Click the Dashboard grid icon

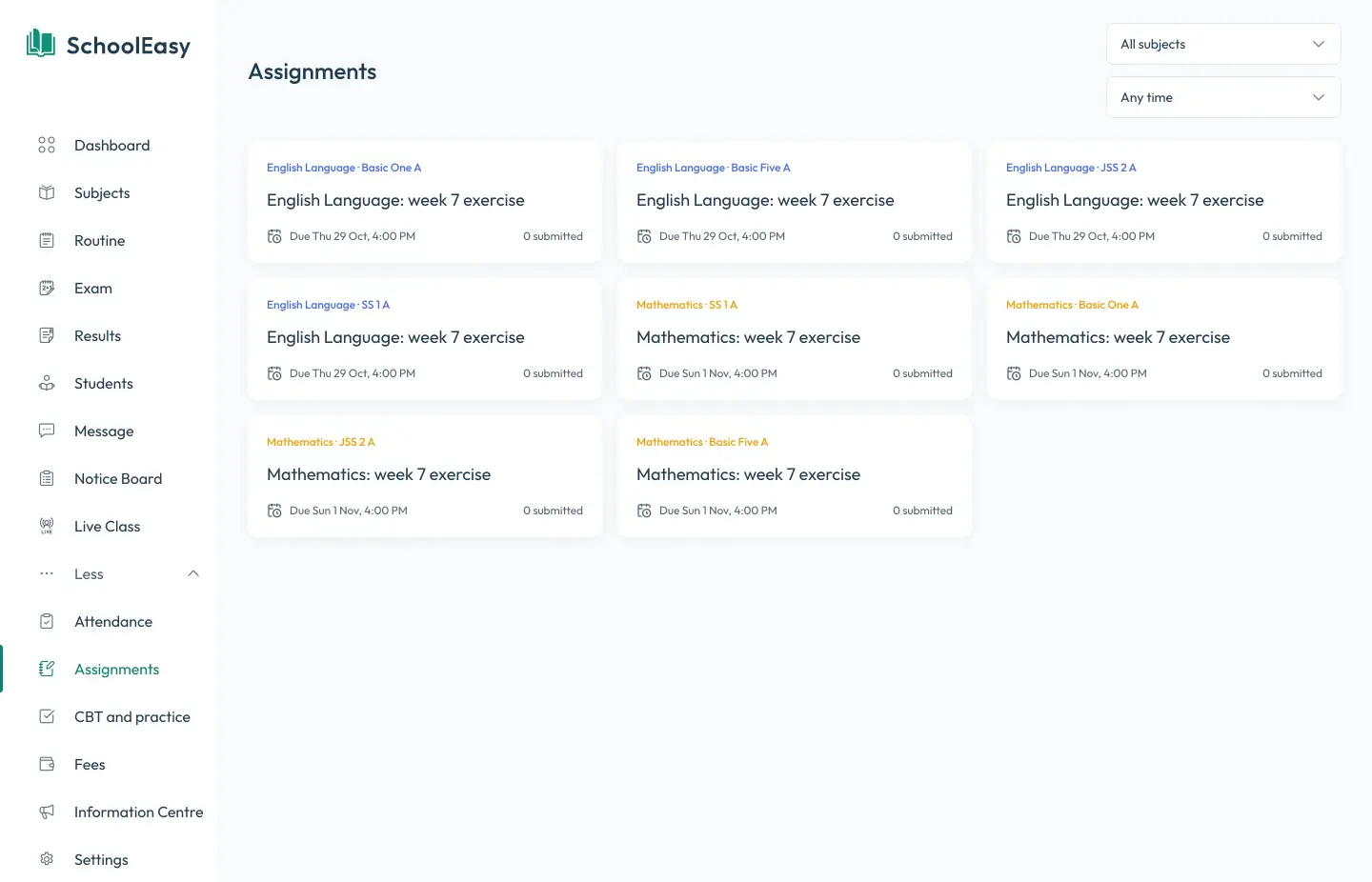click(47, 145)
